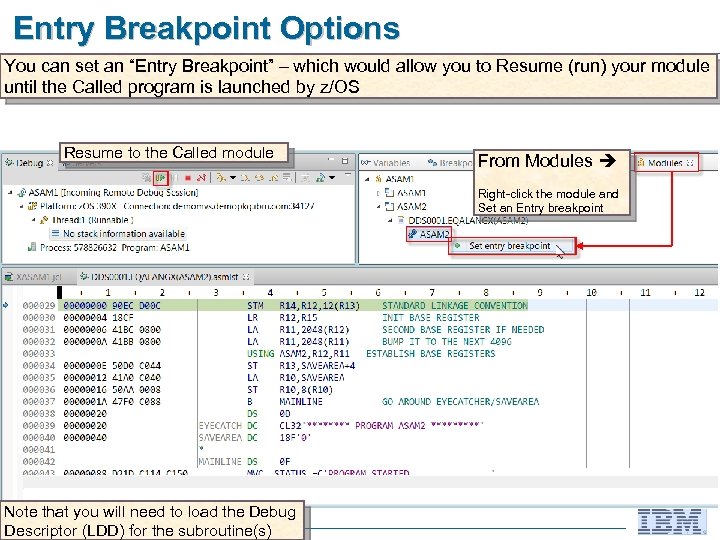720x540 pixels.
Task: Click the editor horizontal scrollbar
Action: pos(370,483)
